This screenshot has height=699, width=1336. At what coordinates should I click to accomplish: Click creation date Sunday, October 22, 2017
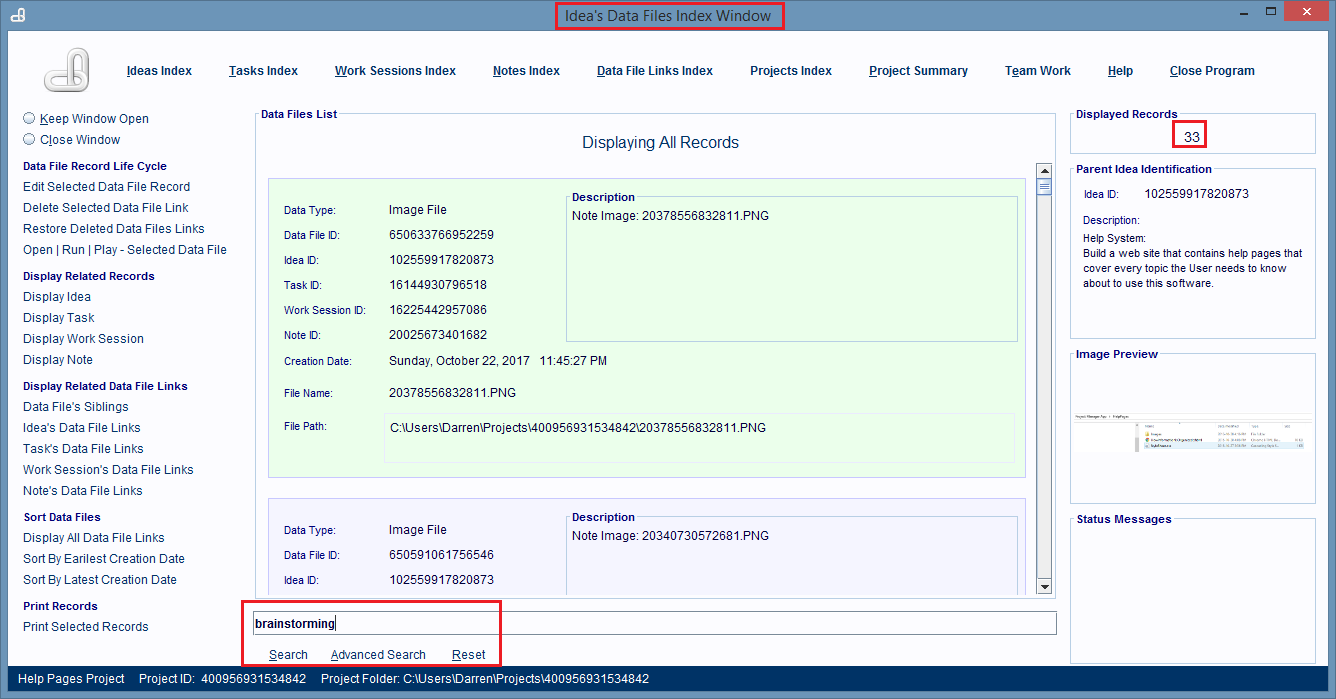coord(458,360)
